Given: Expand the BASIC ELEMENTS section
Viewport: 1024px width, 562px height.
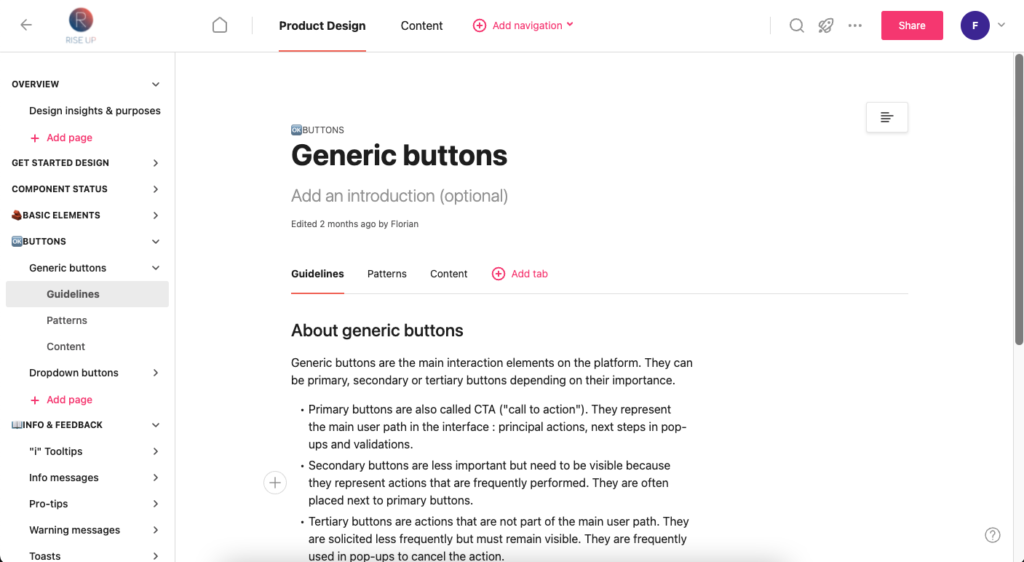Looking at the screenshot, I should [155, 215].
